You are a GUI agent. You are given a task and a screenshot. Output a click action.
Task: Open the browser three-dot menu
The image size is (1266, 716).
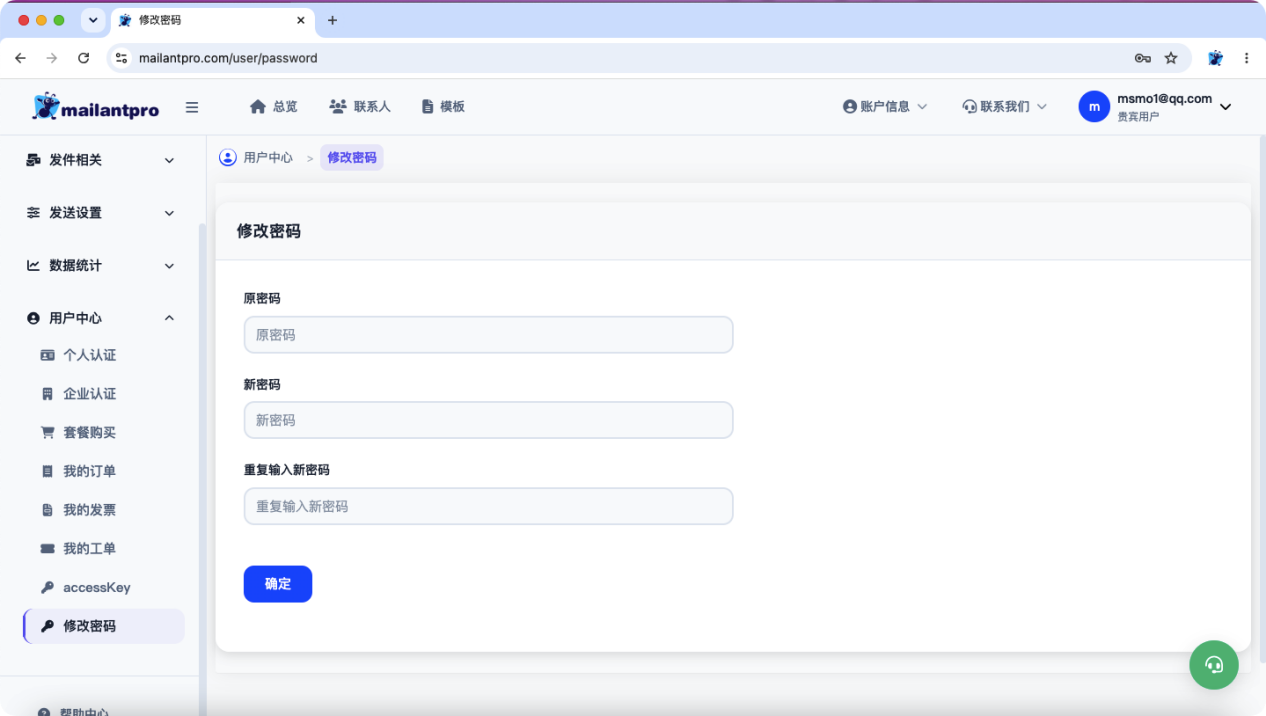click(1246, 58)
